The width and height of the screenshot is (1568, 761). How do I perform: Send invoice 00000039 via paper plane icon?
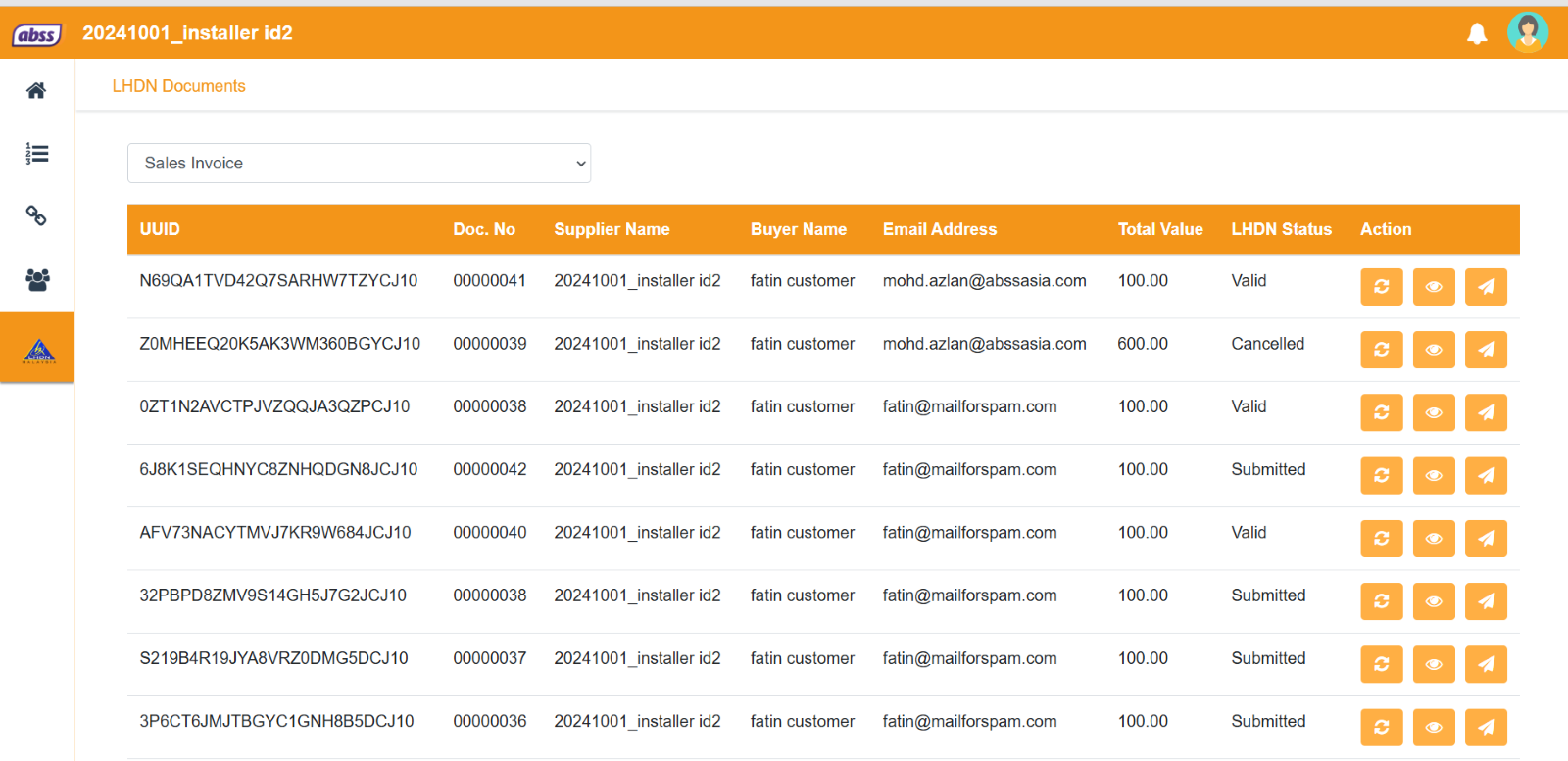click(1486, 350)
